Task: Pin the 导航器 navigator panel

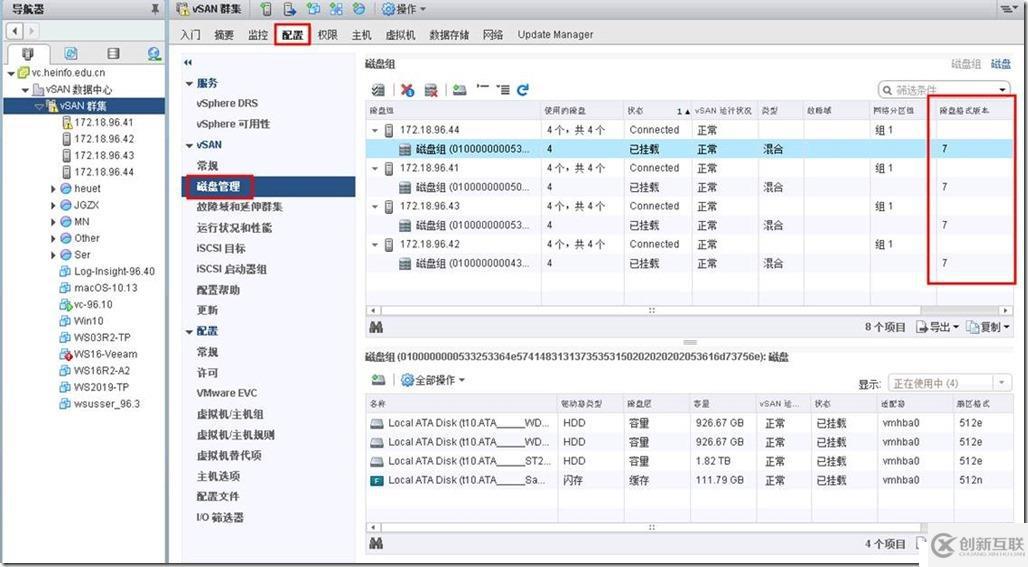Action: 155,9
